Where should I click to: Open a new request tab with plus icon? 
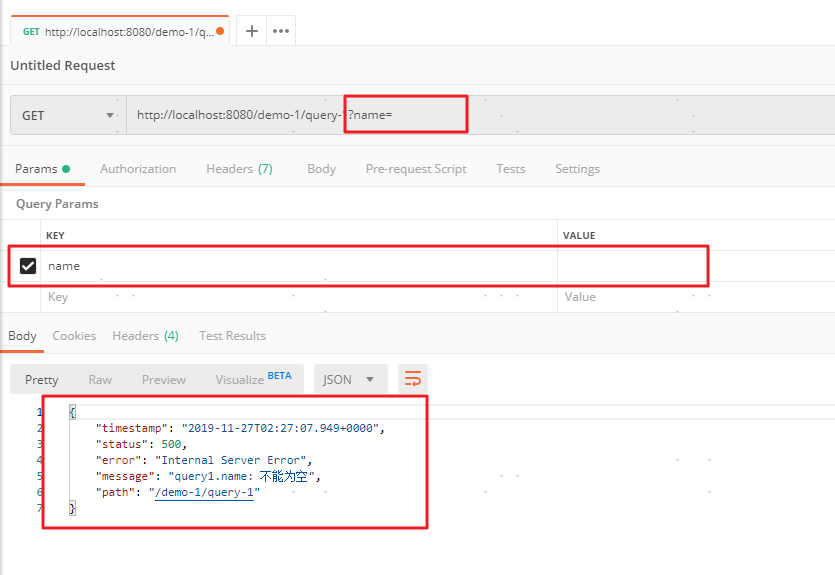click(251, 31)
